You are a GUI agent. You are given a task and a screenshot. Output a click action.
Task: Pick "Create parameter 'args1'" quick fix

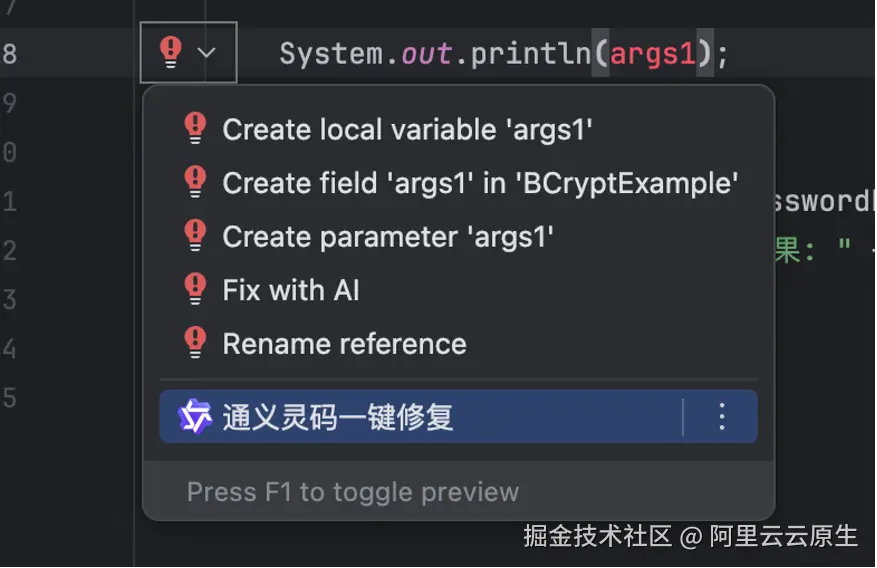388,237
